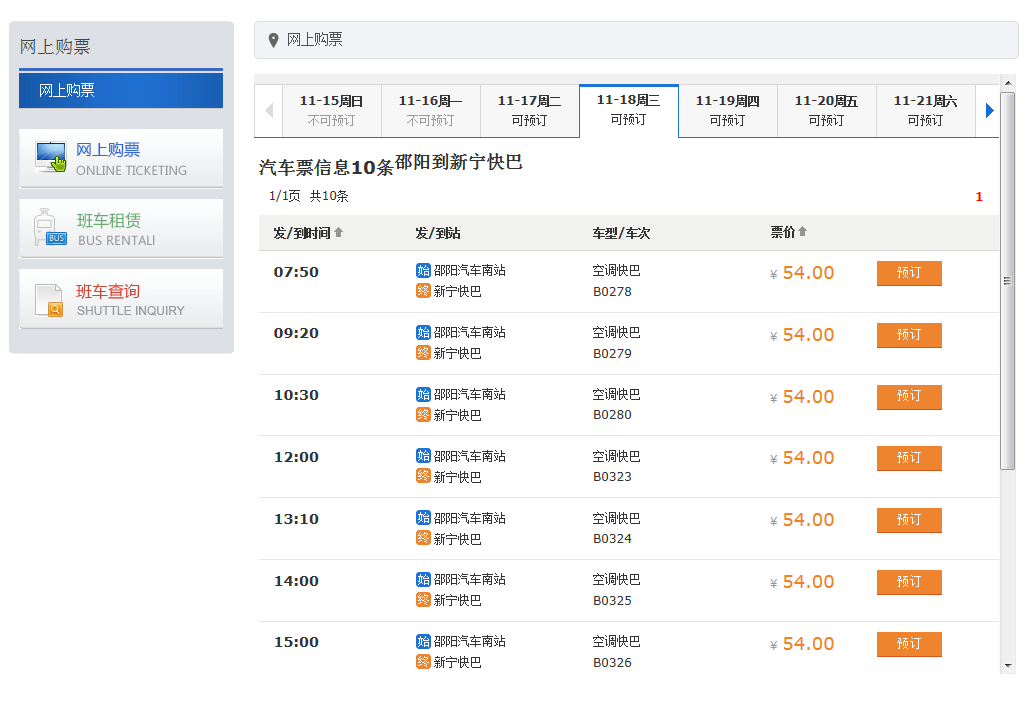Open the 网上购票 blue sidebar menu item
Screen dimensions: 1026x716
(x=121, y=90)
